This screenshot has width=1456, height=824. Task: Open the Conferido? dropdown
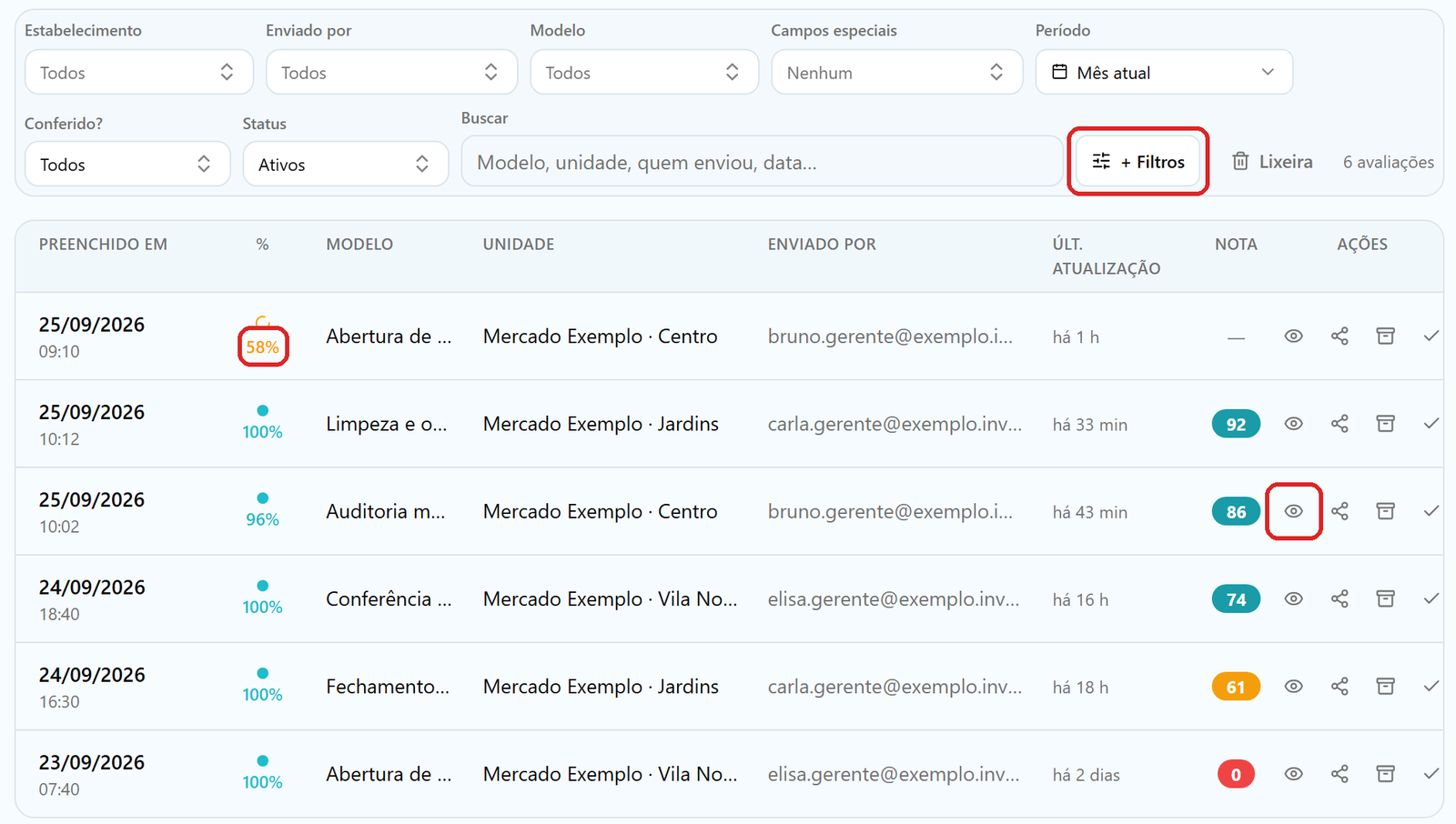coord(127,165)
